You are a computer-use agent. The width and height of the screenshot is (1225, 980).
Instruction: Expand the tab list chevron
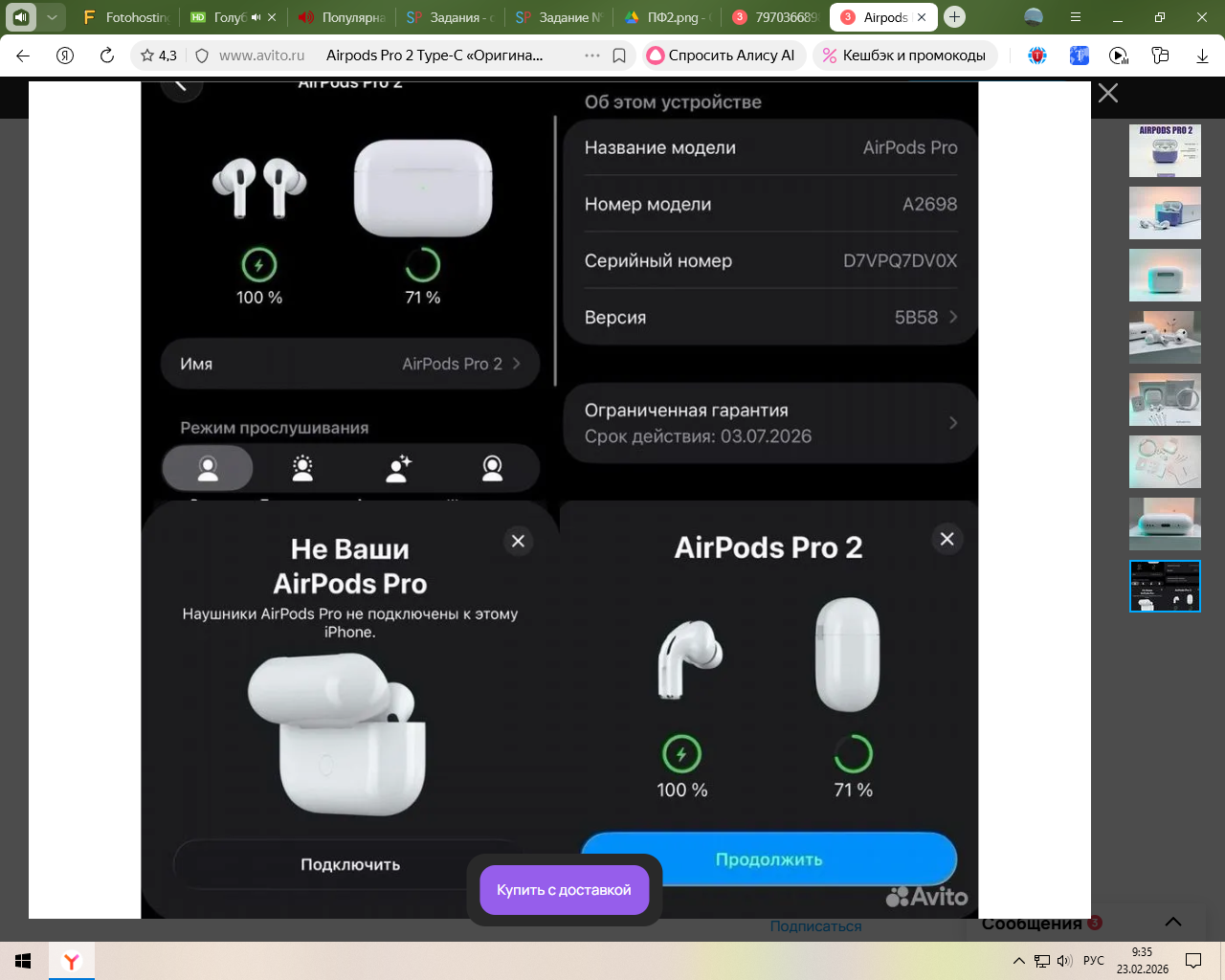(x=52, y=17)
